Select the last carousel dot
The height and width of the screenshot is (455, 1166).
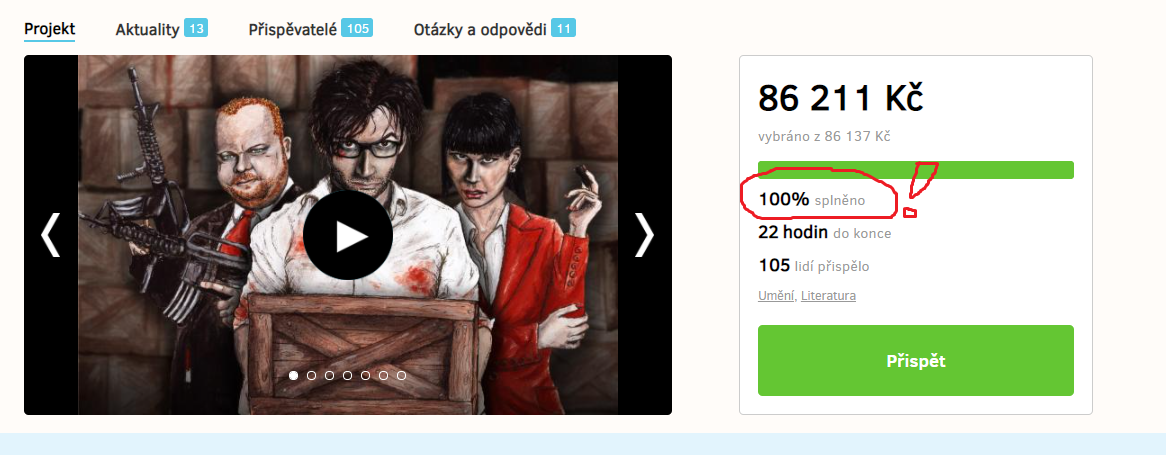coord(402,375)
